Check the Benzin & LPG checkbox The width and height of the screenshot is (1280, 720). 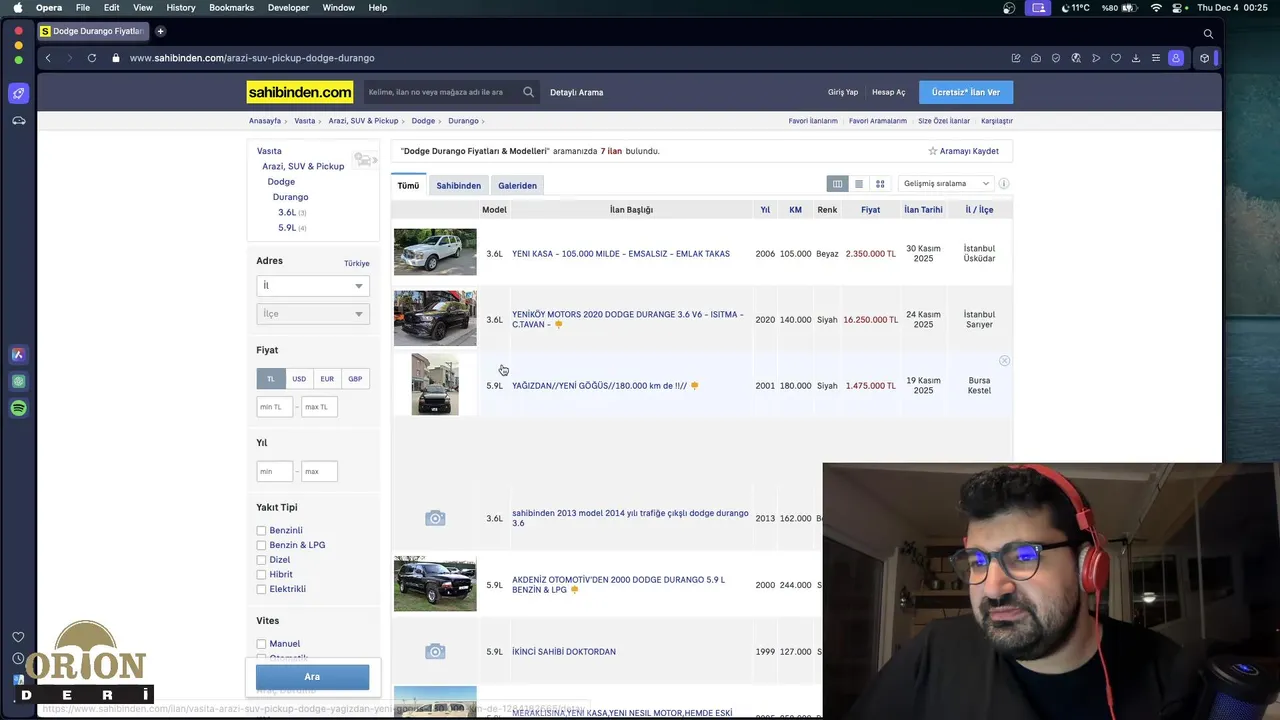[x=261, y=545]
